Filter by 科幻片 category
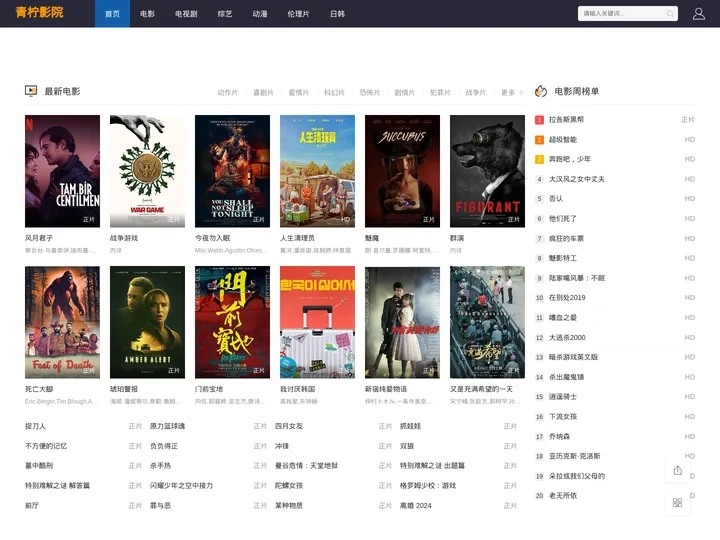The height and width of the screenshot is (540, 720). click(334, 93)
